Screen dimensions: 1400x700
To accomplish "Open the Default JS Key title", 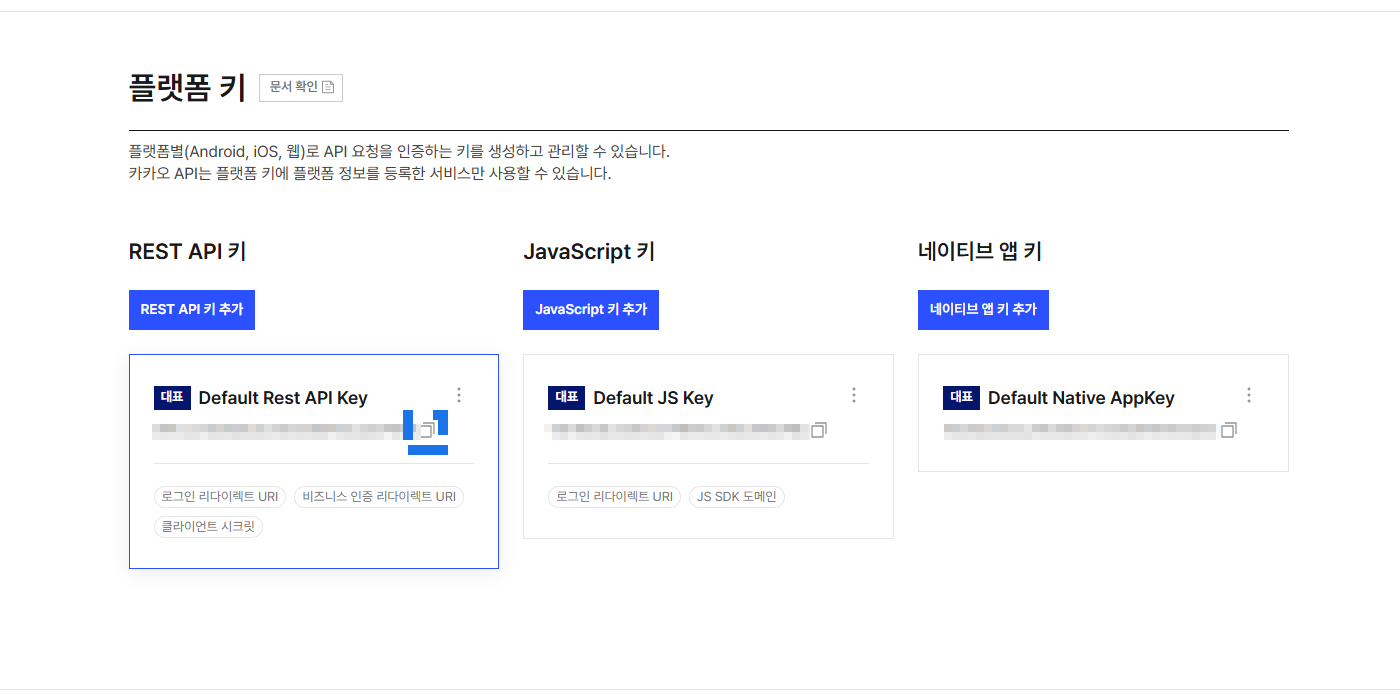I will (x=653, y=398).
